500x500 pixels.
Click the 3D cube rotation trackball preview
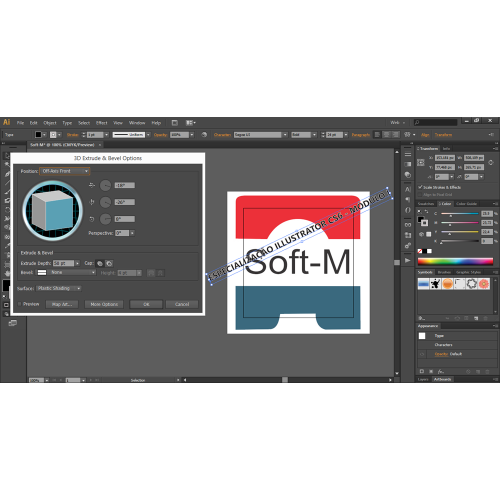(x=53, y=211)
